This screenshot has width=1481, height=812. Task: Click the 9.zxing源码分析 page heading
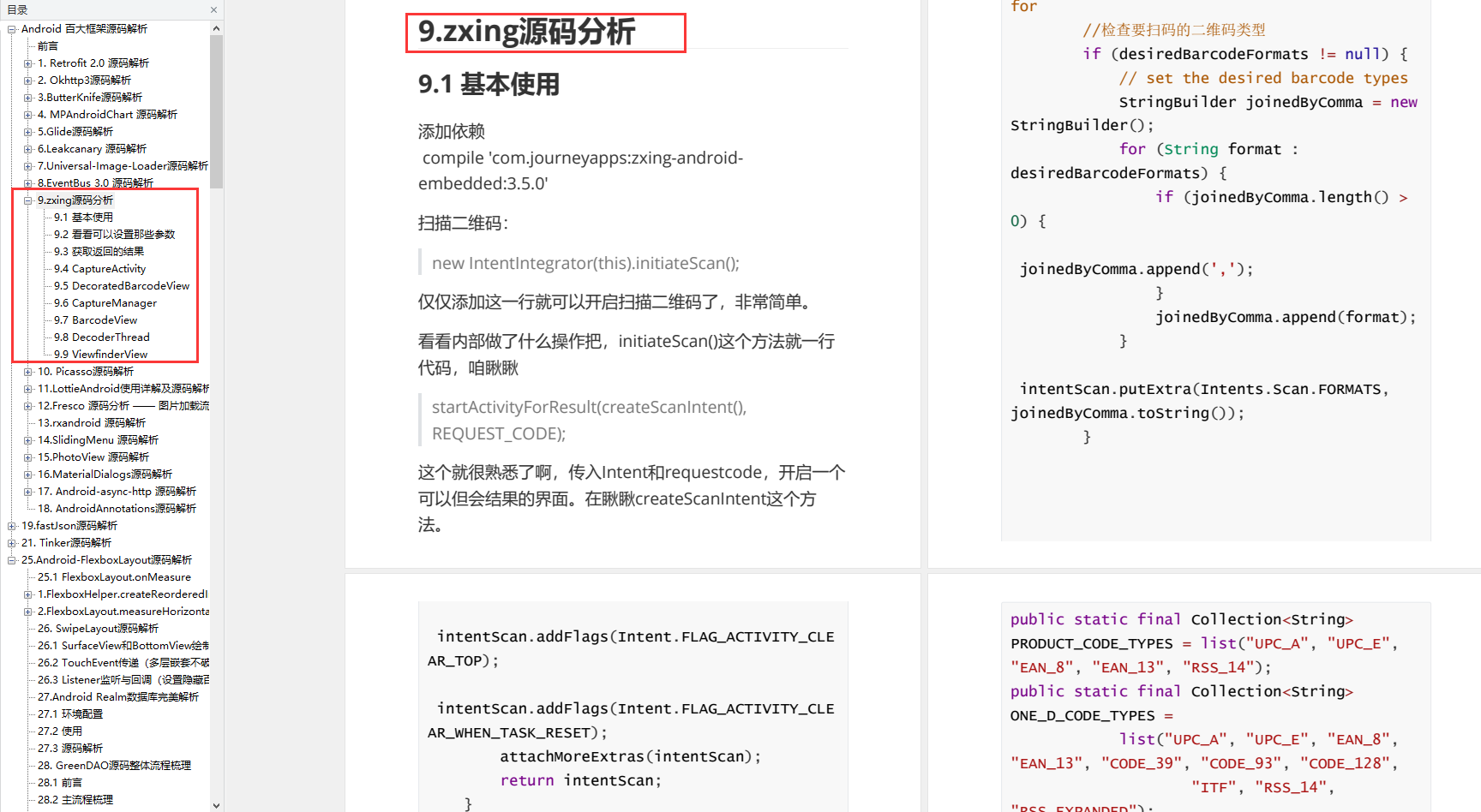pyautogui.click(x=526, y=32)
